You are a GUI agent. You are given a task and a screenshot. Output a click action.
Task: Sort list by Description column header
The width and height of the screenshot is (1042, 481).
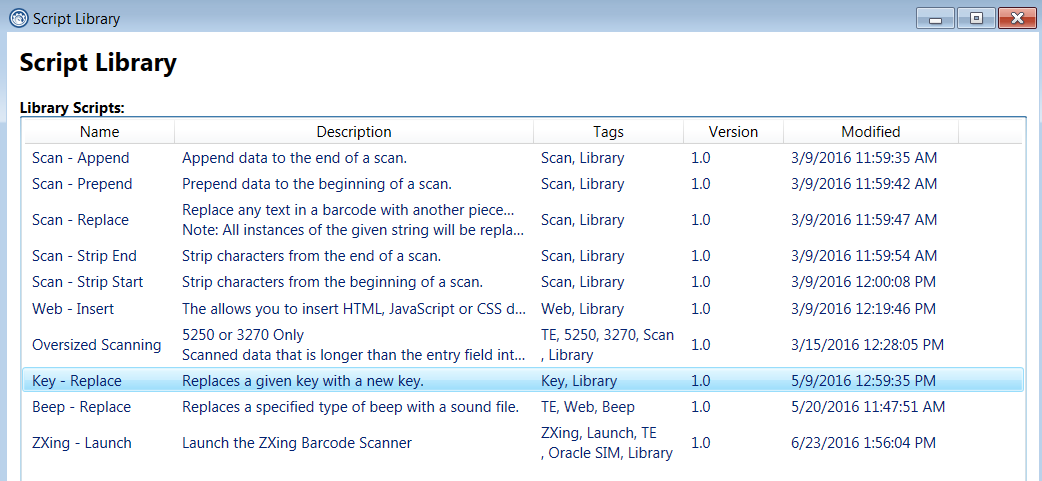pos(354,132)
